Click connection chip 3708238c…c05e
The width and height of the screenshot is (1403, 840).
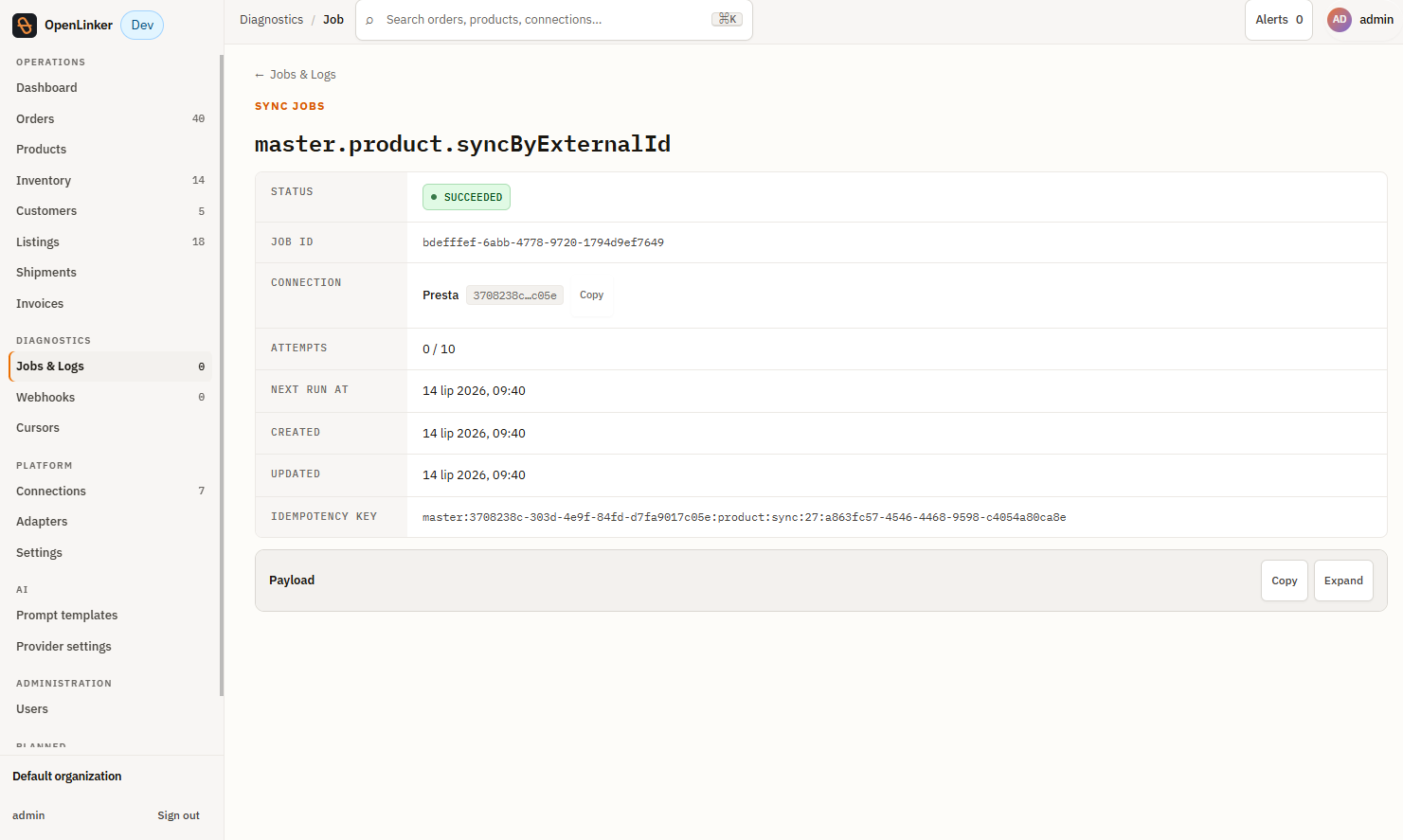click(x=514, y=295)
